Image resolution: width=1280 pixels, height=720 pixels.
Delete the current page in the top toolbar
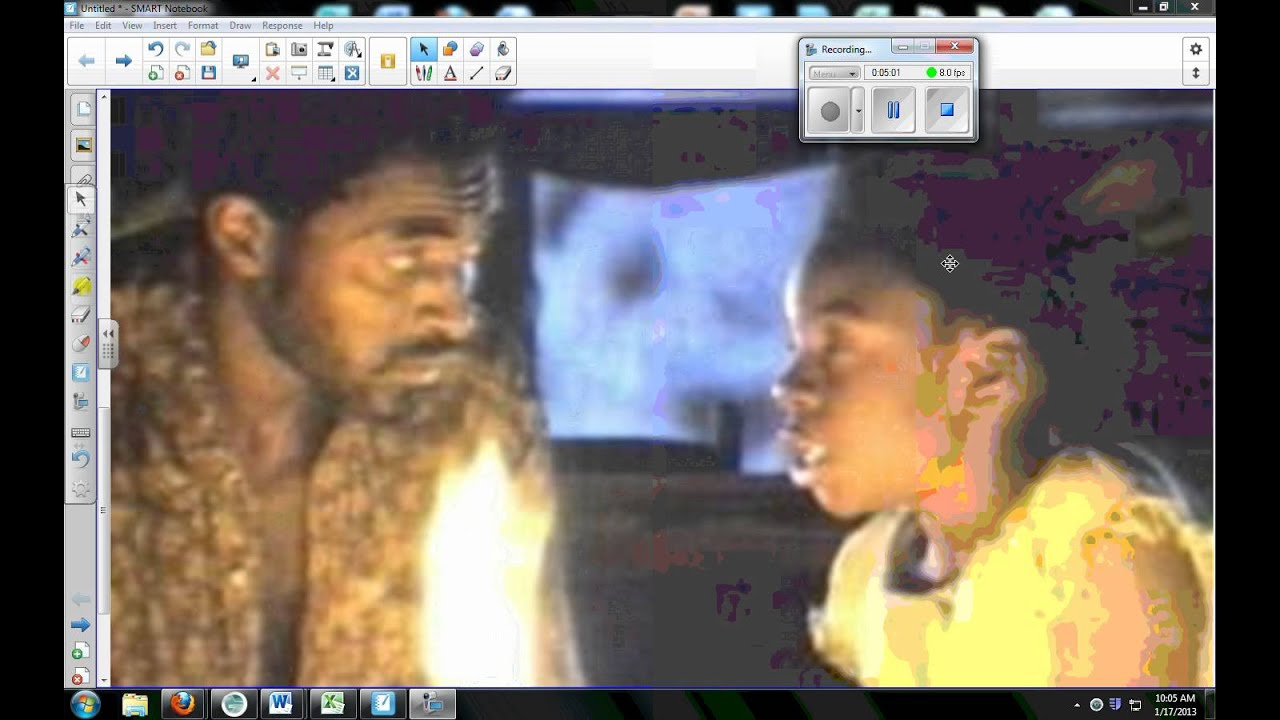click(182, 73)
